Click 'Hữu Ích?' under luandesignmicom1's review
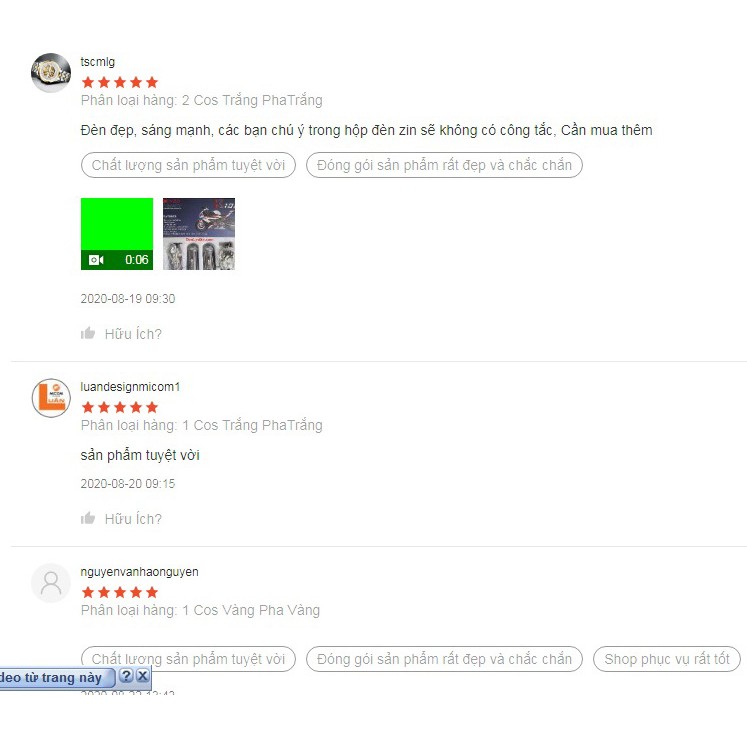 pos(133,519)
